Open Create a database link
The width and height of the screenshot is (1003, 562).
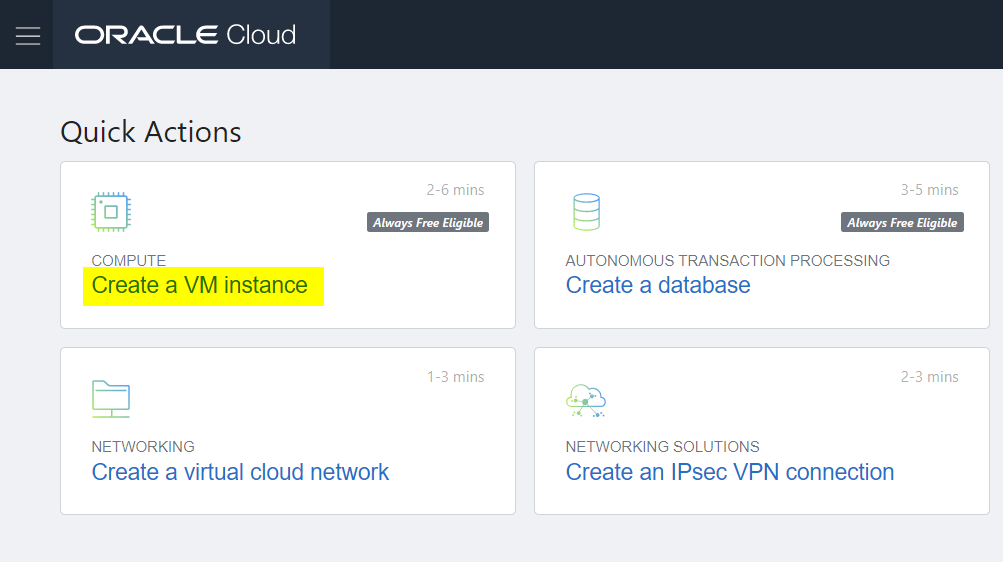point(658,285)
